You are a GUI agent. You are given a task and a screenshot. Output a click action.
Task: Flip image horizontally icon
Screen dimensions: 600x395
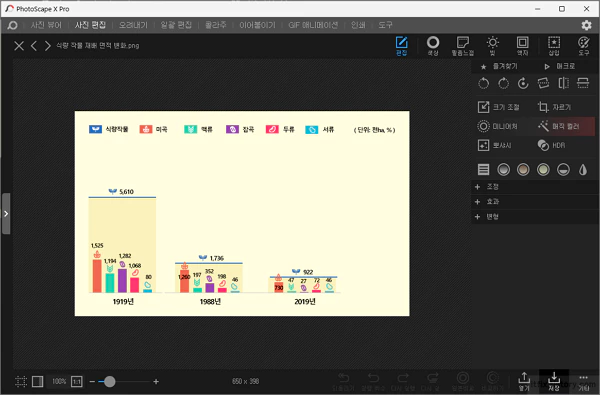point(563,83)
